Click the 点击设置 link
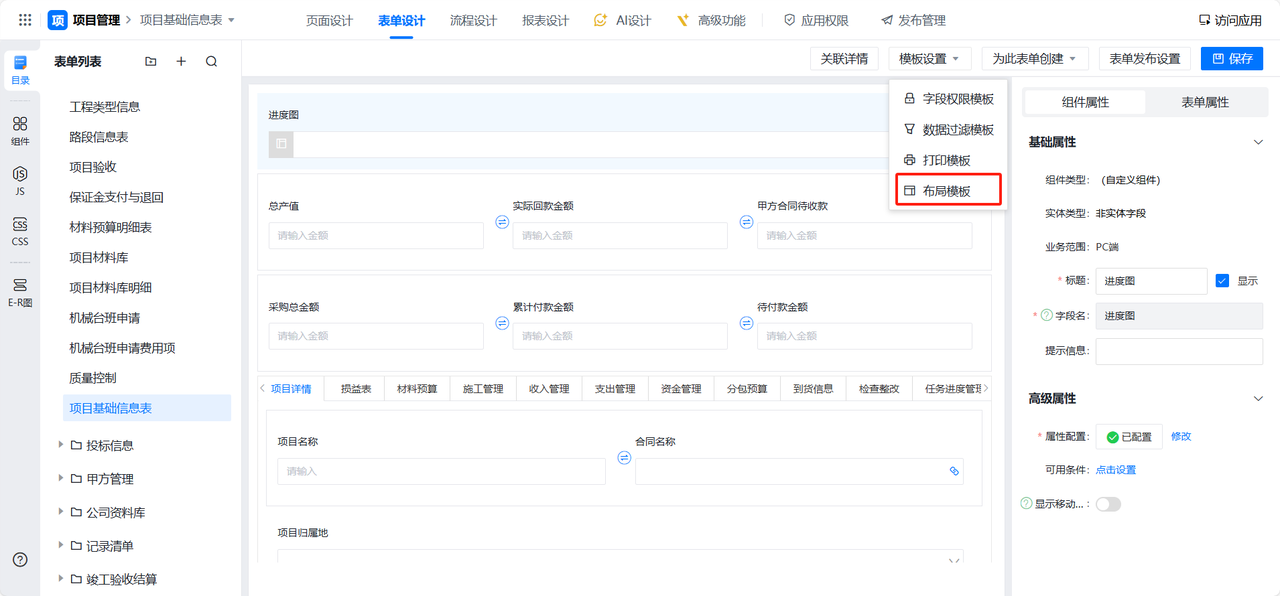Viewport: 1280px width, 596px height. tap(1115, 470)
